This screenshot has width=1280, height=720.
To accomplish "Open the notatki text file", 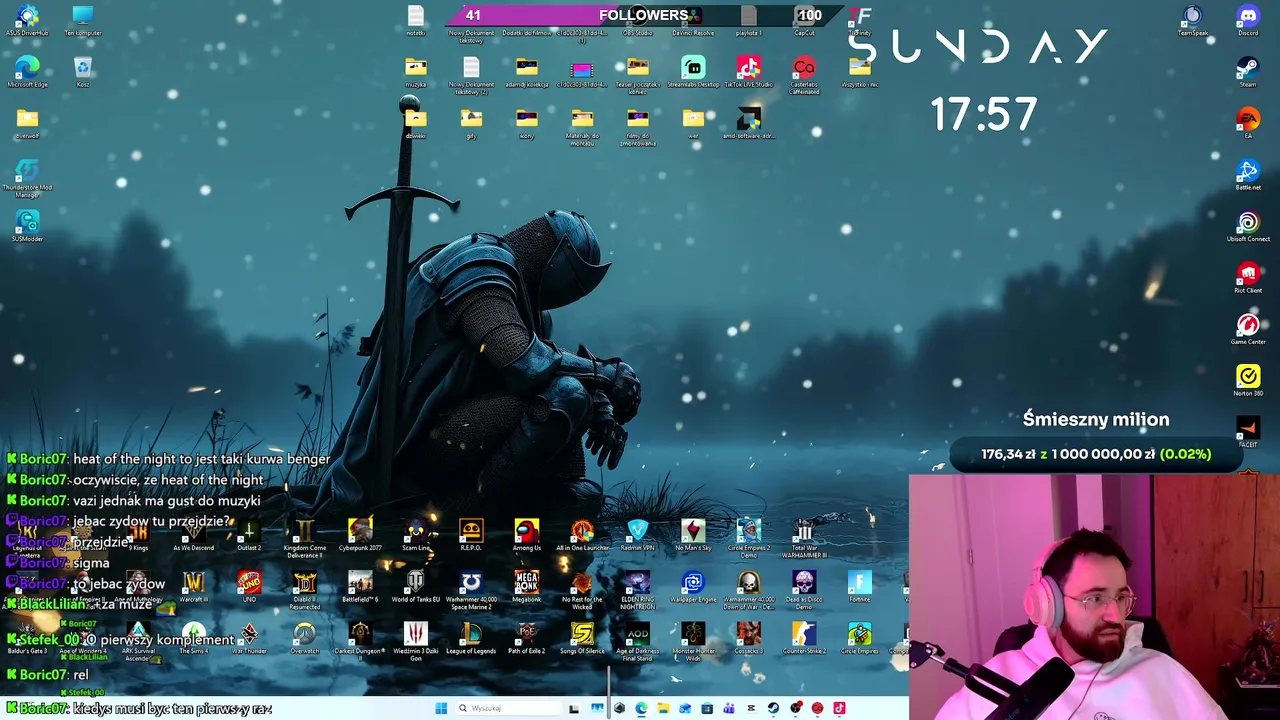I will coord(416,20).
